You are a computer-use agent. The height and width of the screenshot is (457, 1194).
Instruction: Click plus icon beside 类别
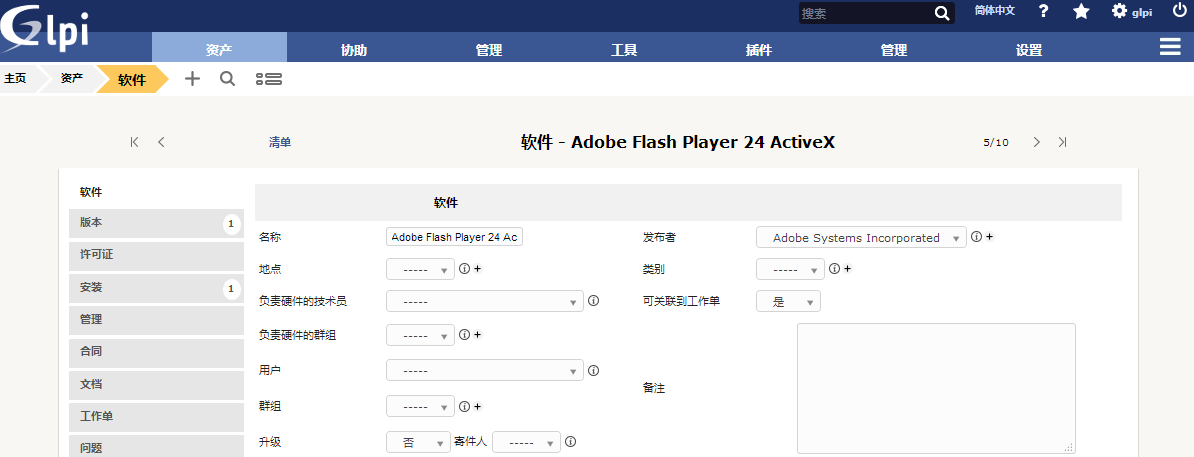point(848,269)
